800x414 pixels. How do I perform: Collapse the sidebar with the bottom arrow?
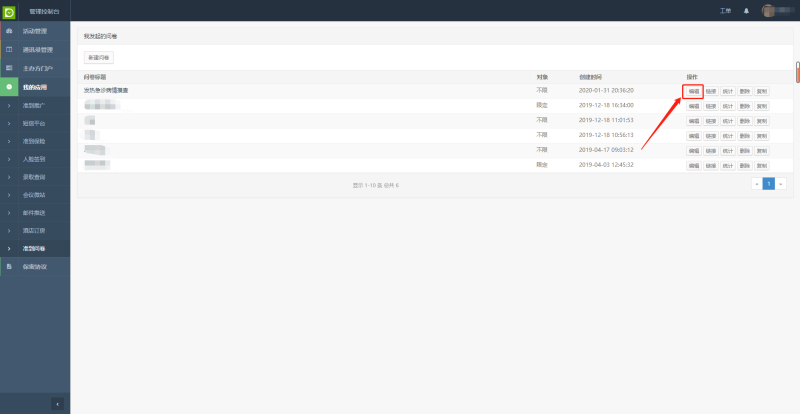coord(57,403)
